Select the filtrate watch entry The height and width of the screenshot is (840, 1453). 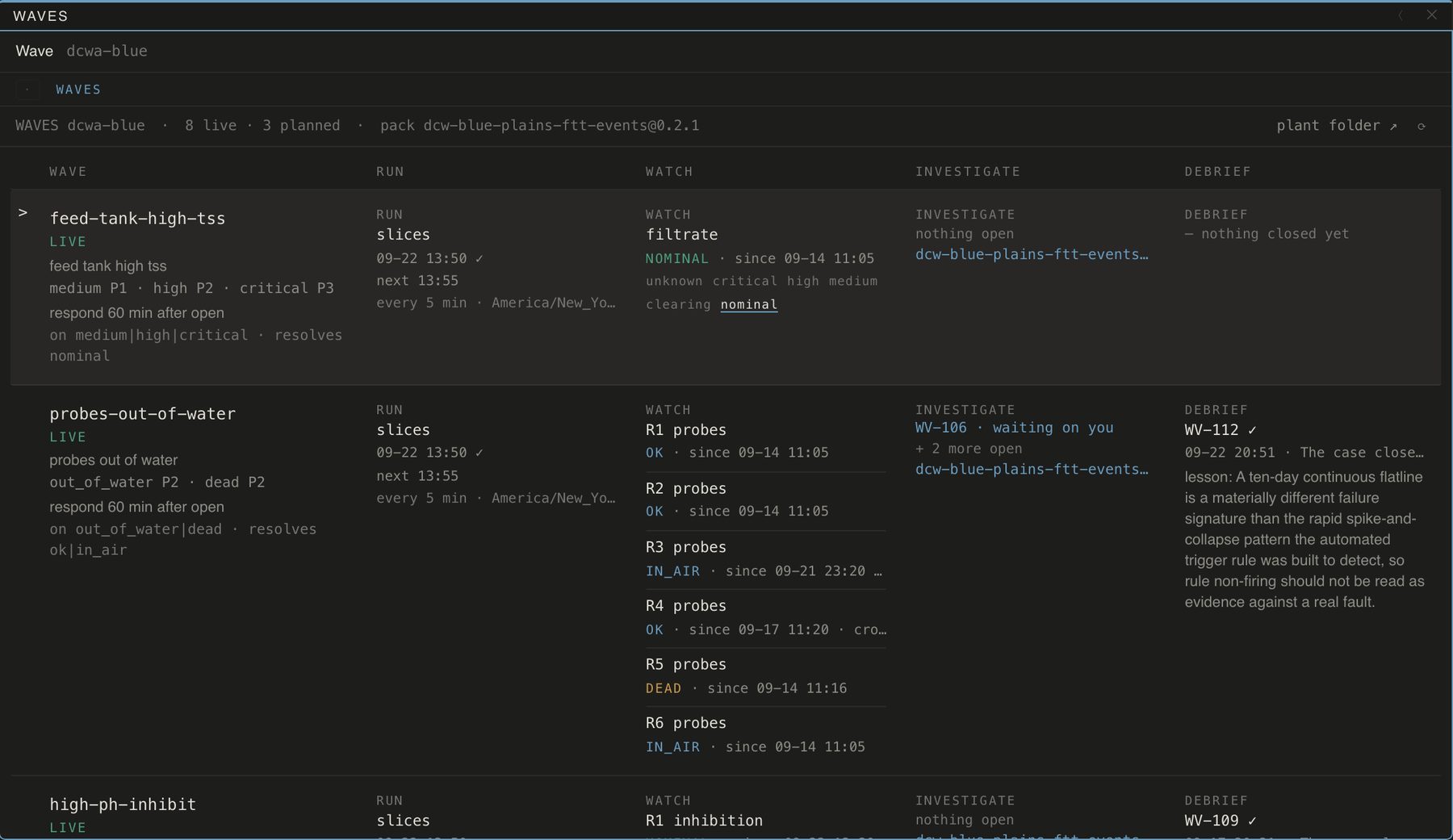[x=681, y=235]
